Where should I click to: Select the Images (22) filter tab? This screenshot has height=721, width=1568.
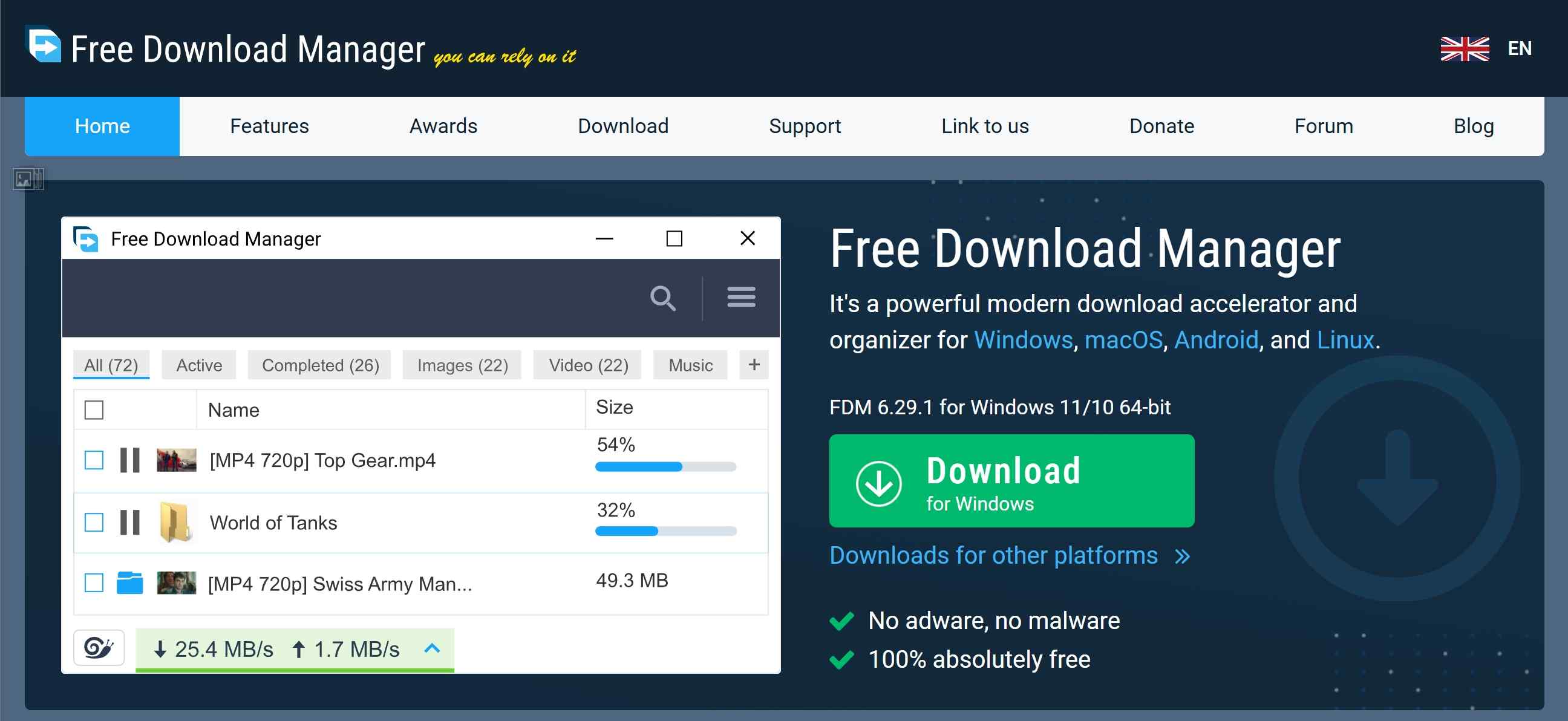coord(463,365)
